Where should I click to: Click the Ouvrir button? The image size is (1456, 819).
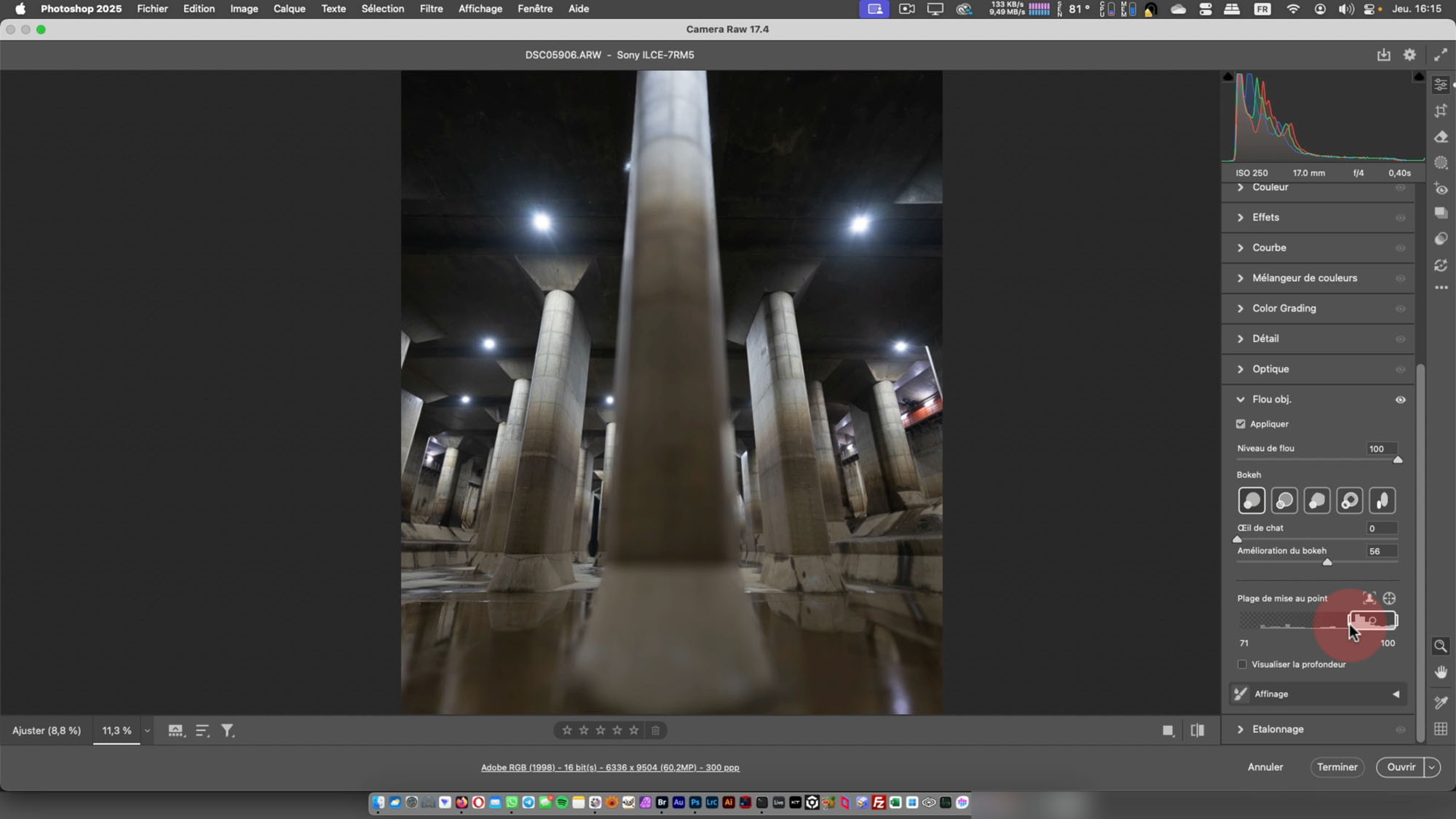[x=1401, y=767]
